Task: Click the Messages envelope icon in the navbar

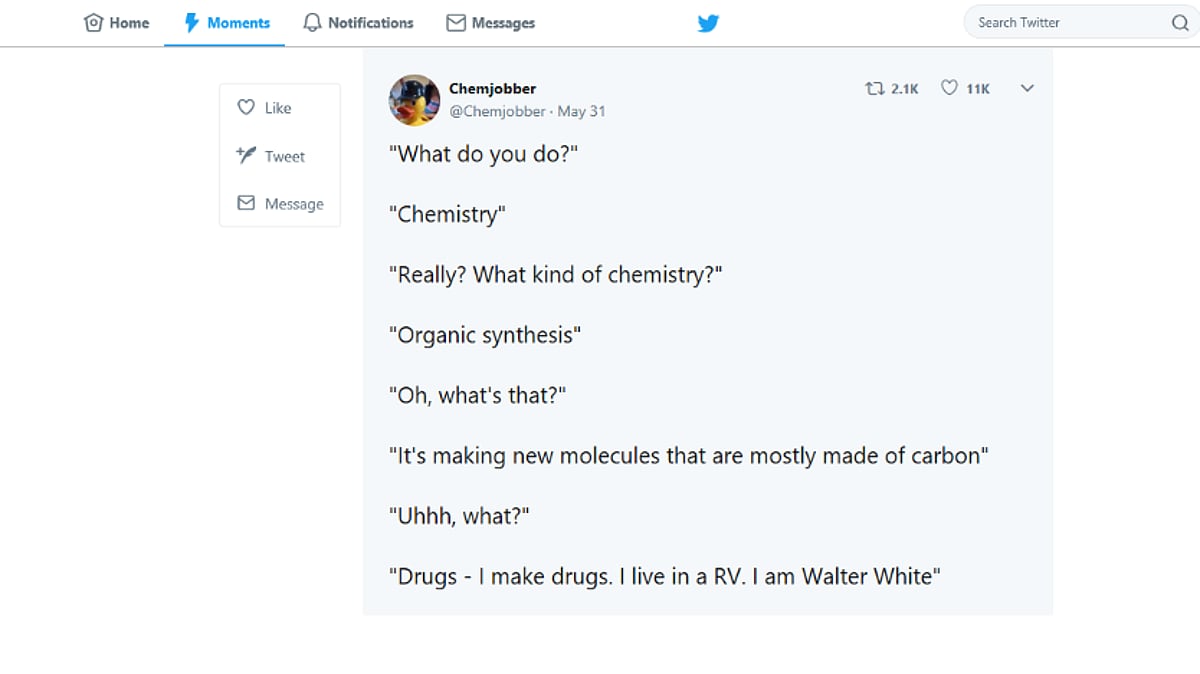Action: (456, 22)
